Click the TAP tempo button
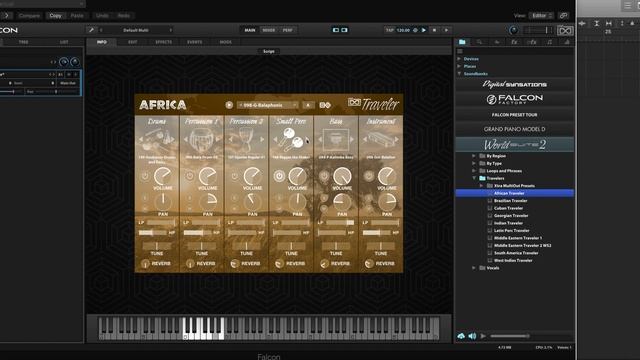This screenshot has height=360, width=640. coord(390,30)
